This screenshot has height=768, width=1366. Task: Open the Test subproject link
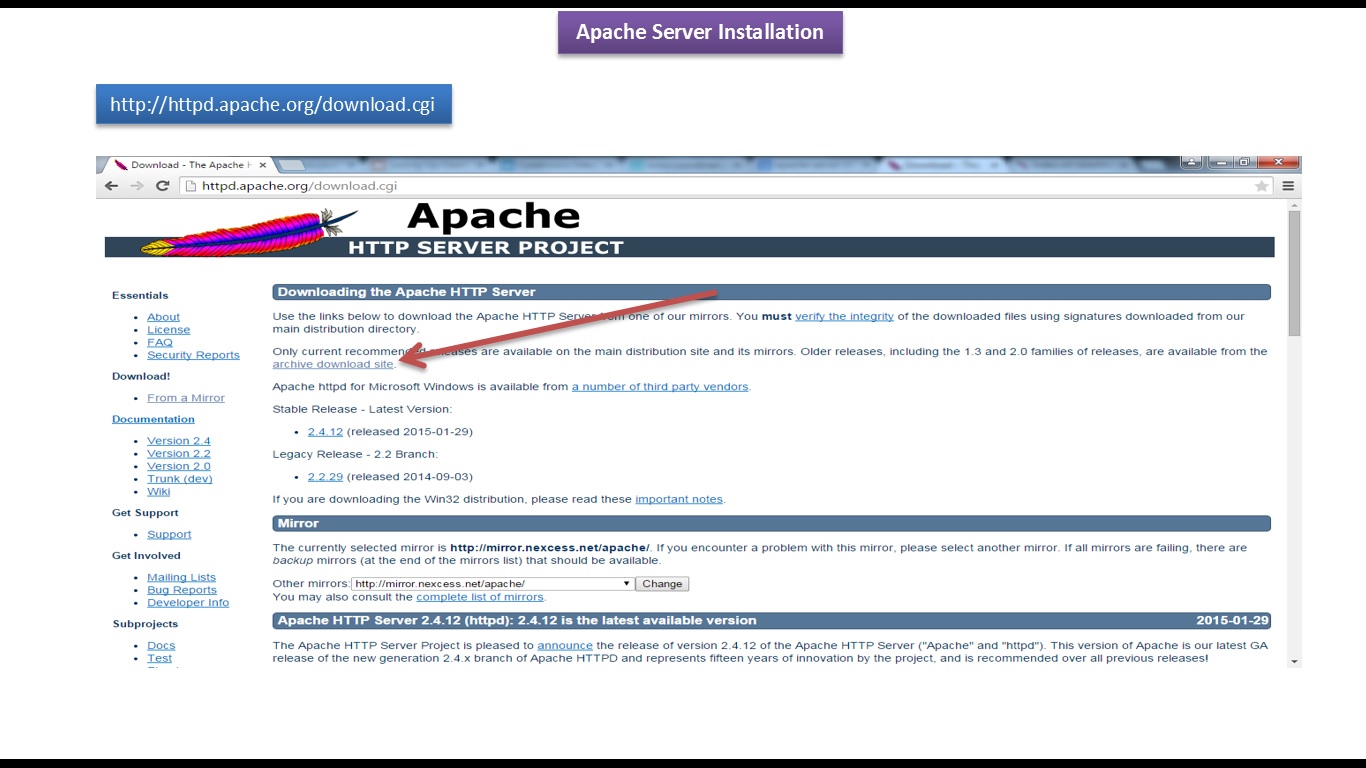[159, 658]
